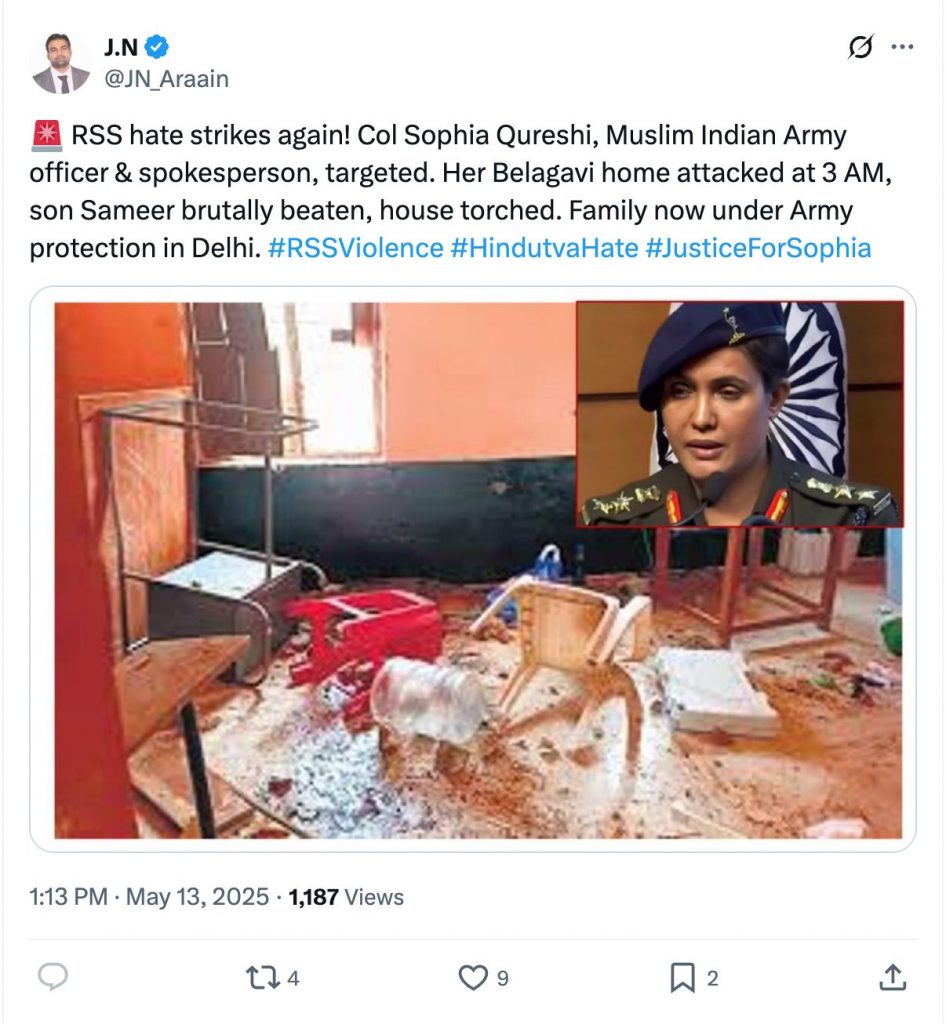Click the share upload icon
946x1024 pixels.
[x=892, y=977]
